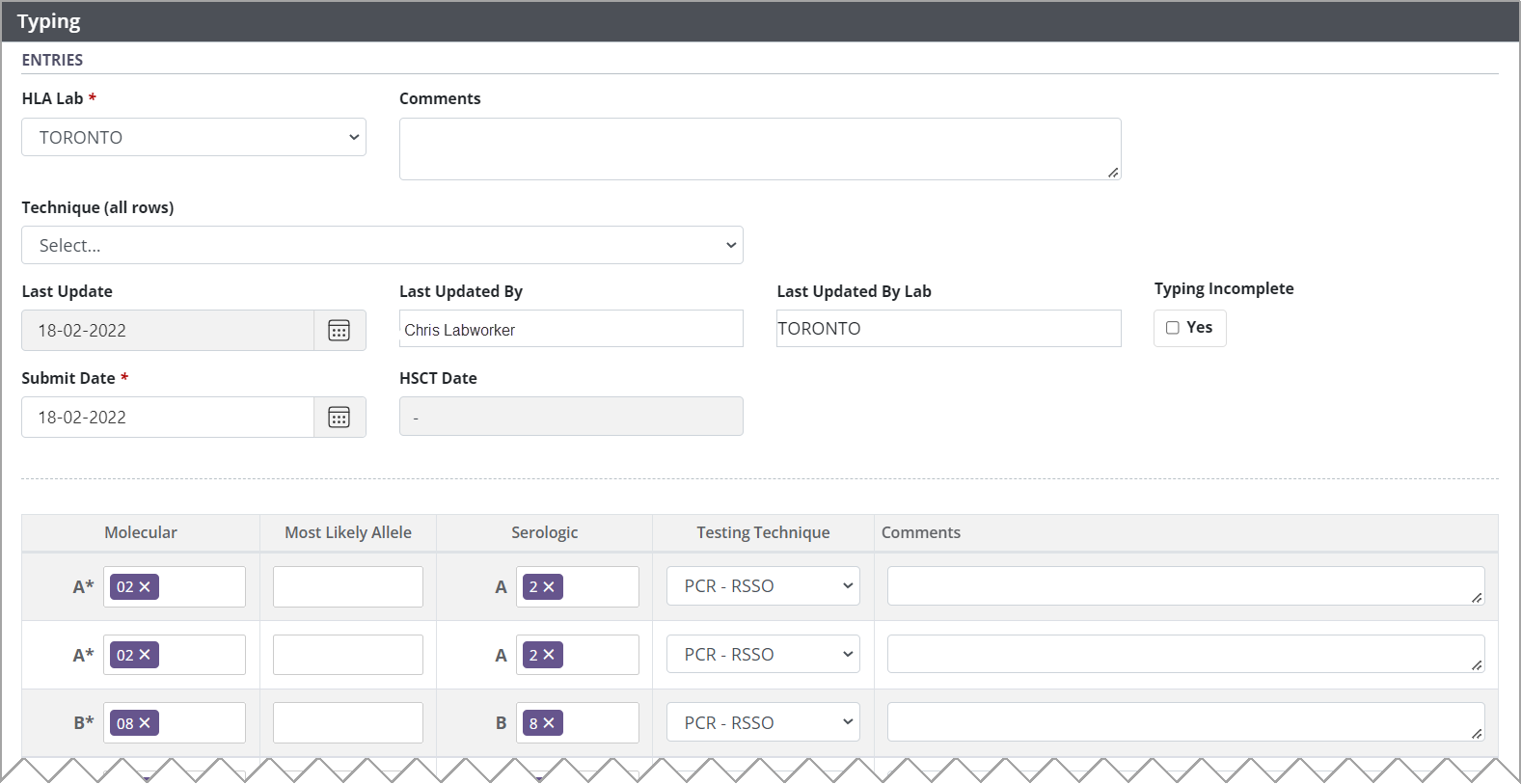Remove serologic tag 8 in B row
Viewport: 1521px width, 784px height.
(x=549, y=723)
